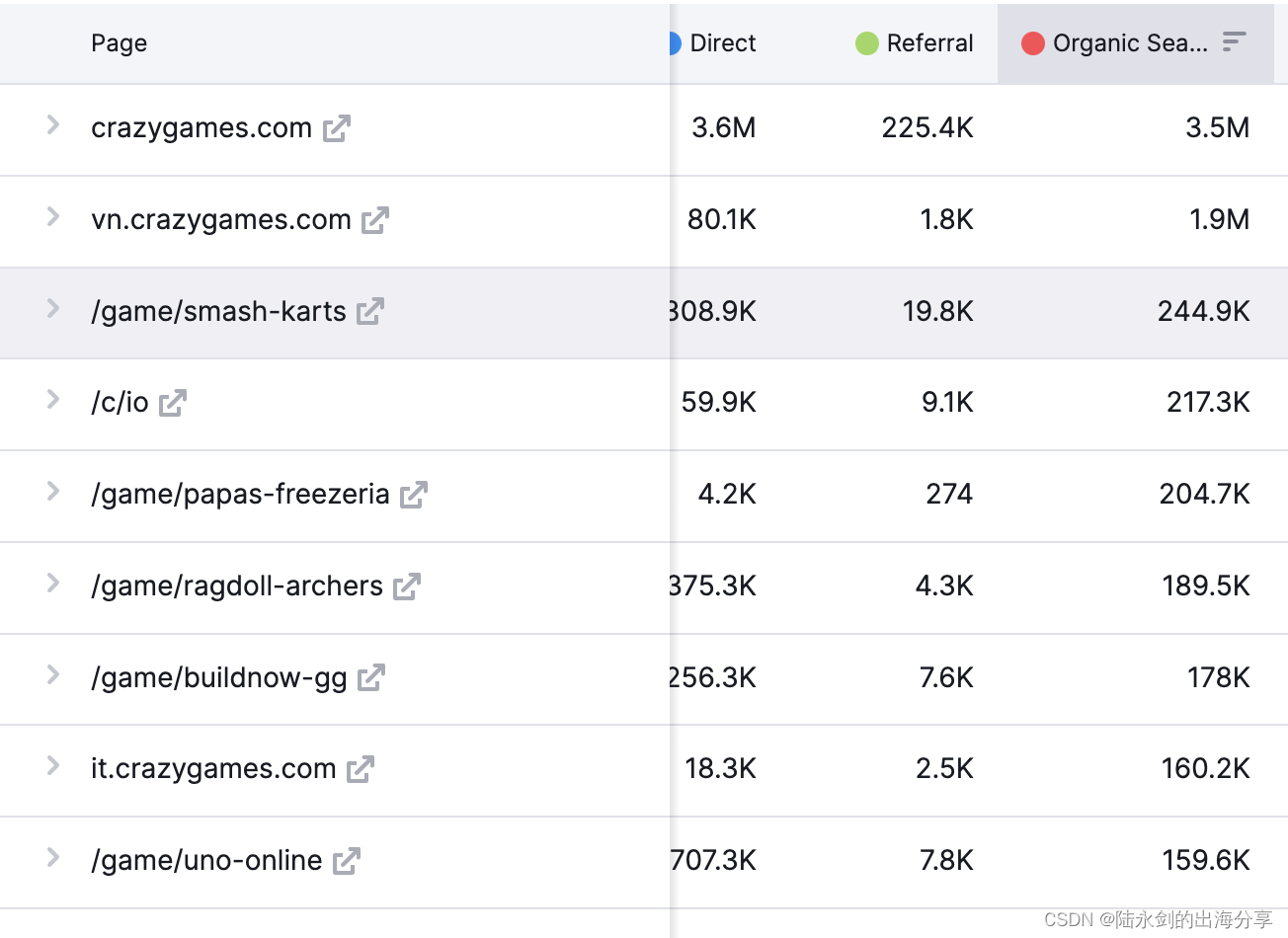Select the 274 referral value
Screen dimensions: 1288x938
(950, 495)
